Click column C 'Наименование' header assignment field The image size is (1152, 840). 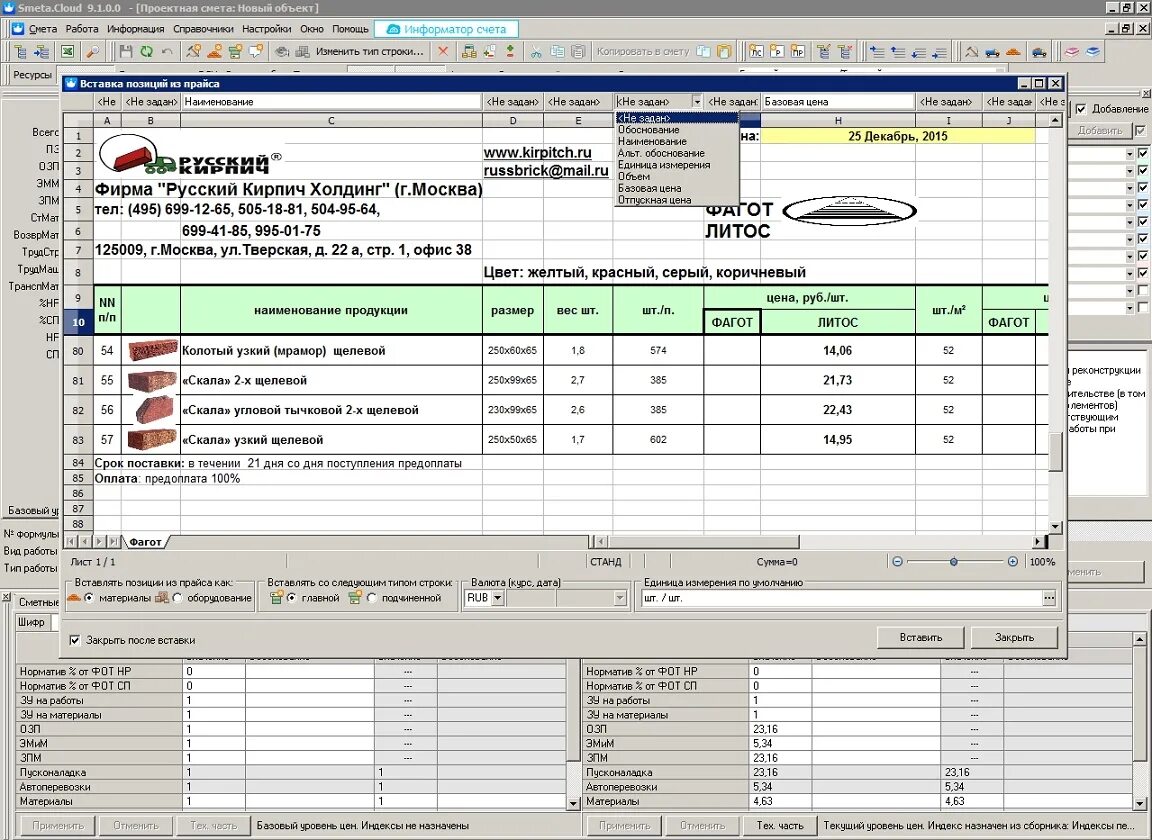pyautogui.click(x=331, y=101)
